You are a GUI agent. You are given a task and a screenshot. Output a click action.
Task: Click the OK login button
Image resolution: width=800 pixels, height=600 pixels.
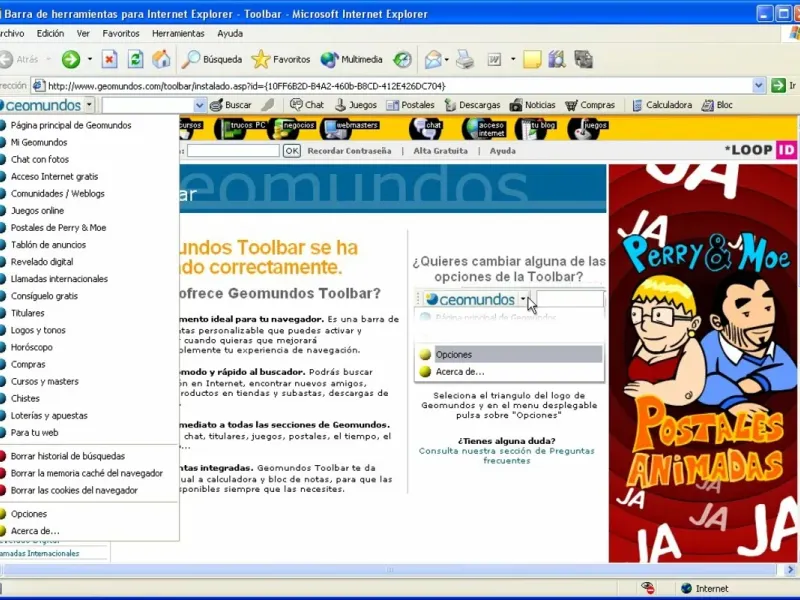tap(292, 151)
